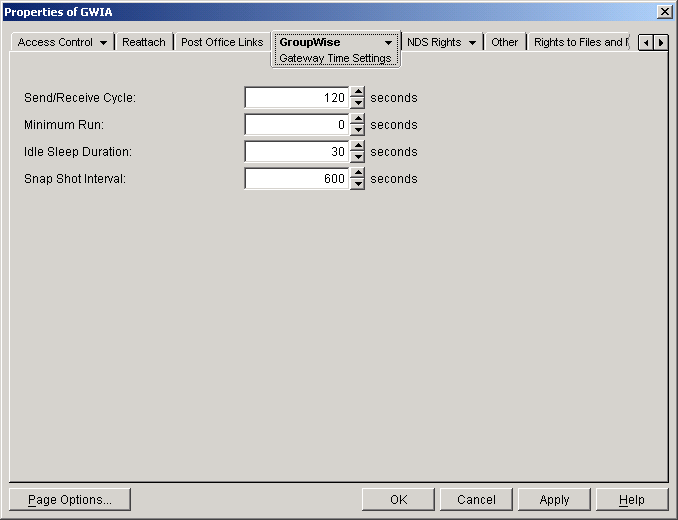Expand the NDS Rights tab dropdown arrow
This screenshot has height=520, width=678.
click(472, 43)
